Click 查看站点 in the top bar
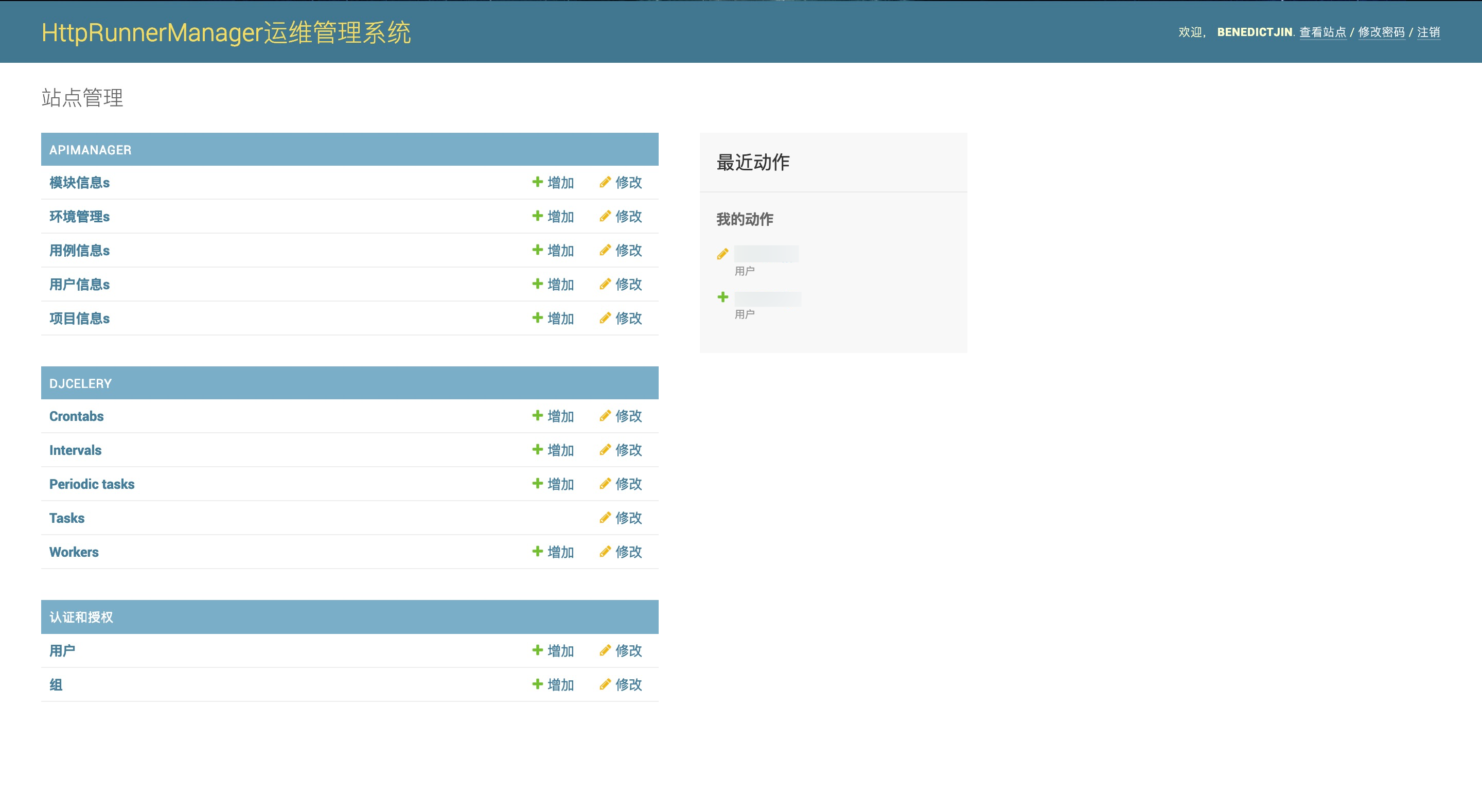1482x812 pixels. tap(1322, 32)
